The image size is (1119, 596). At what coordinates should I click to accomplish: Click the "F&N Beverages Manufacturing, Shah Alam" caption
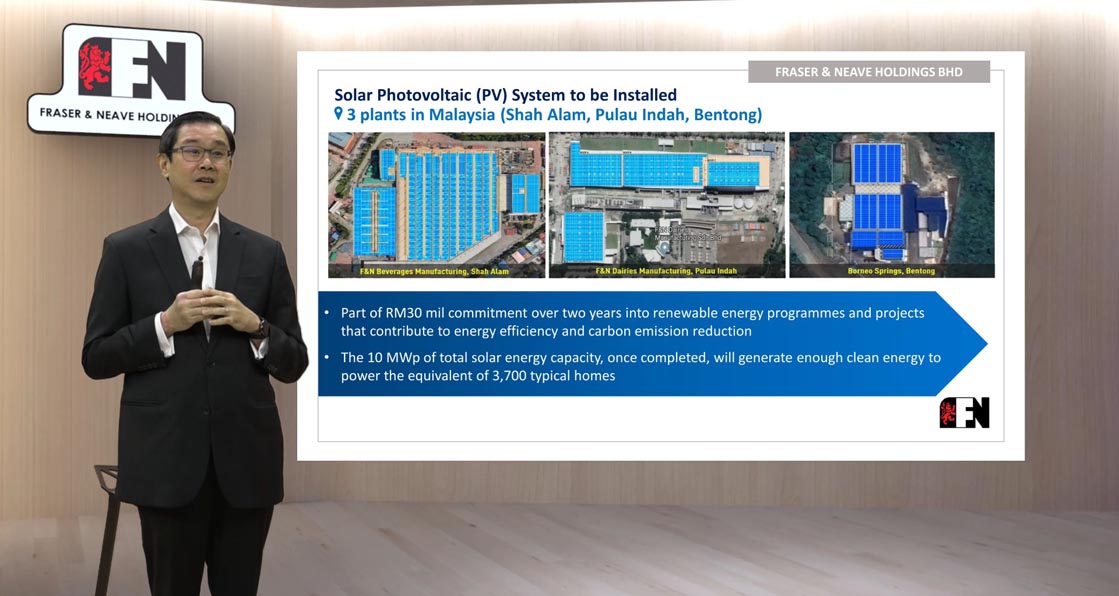pyautogui.click(x=434, y=271)
